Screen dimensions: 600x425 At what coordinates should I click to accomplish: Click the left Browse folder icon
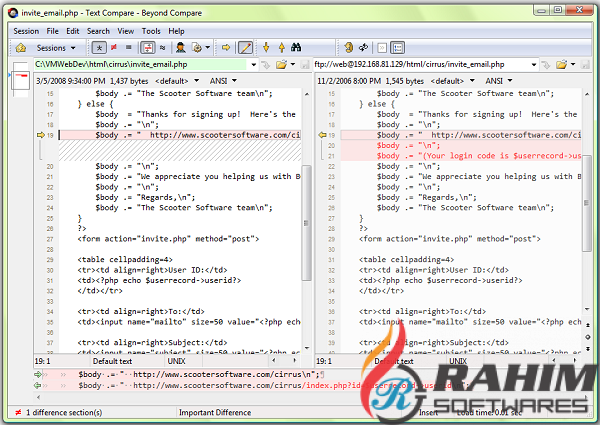point(281,65)
